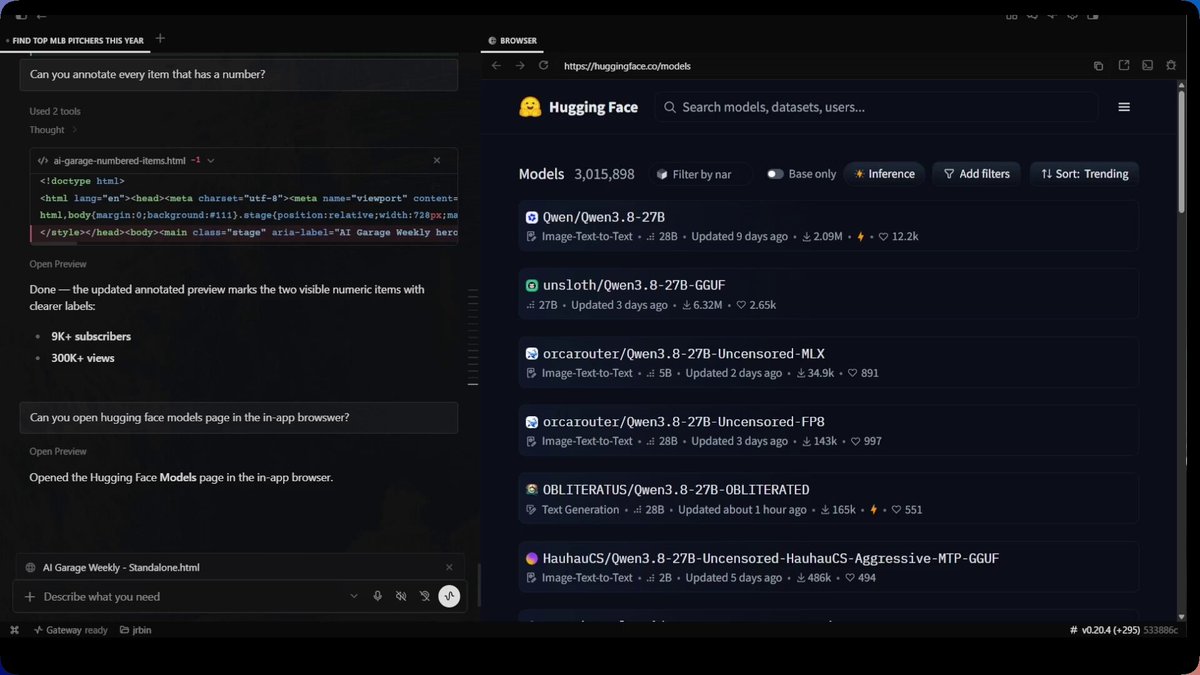Click the plus attach icon in prompt box
Viewport: 1200px width, 675px height.
[29, 597]
